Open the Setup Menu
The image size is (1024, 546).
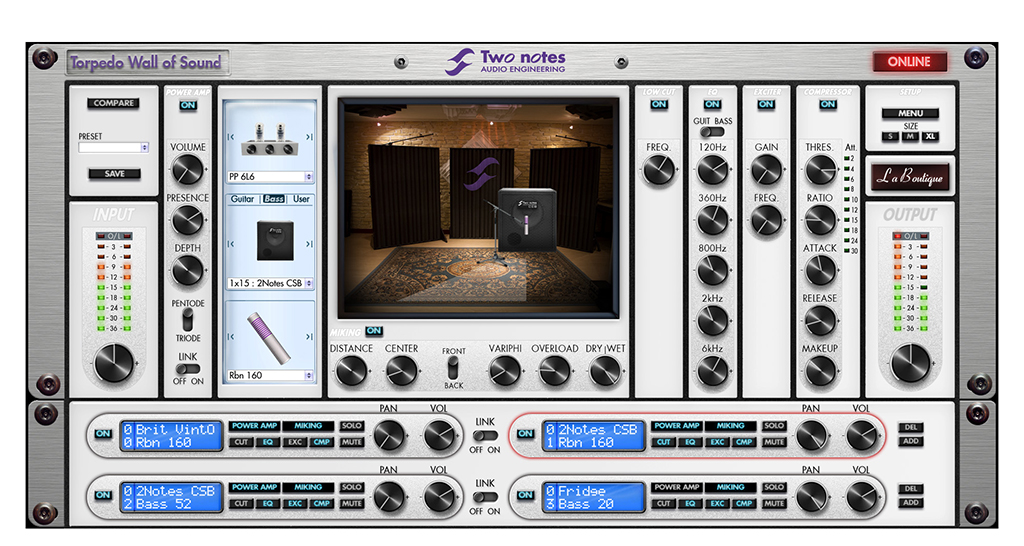tap(909, 113)
